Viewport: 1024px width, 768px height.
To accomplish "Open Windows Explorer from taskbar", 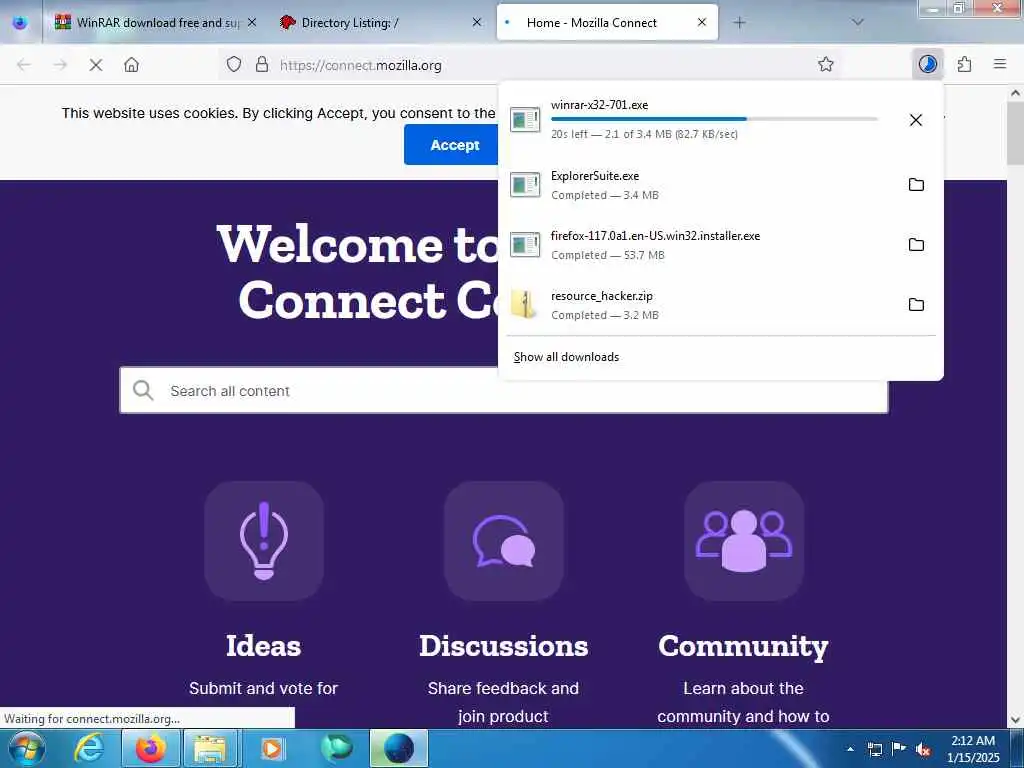I will 210,748.
